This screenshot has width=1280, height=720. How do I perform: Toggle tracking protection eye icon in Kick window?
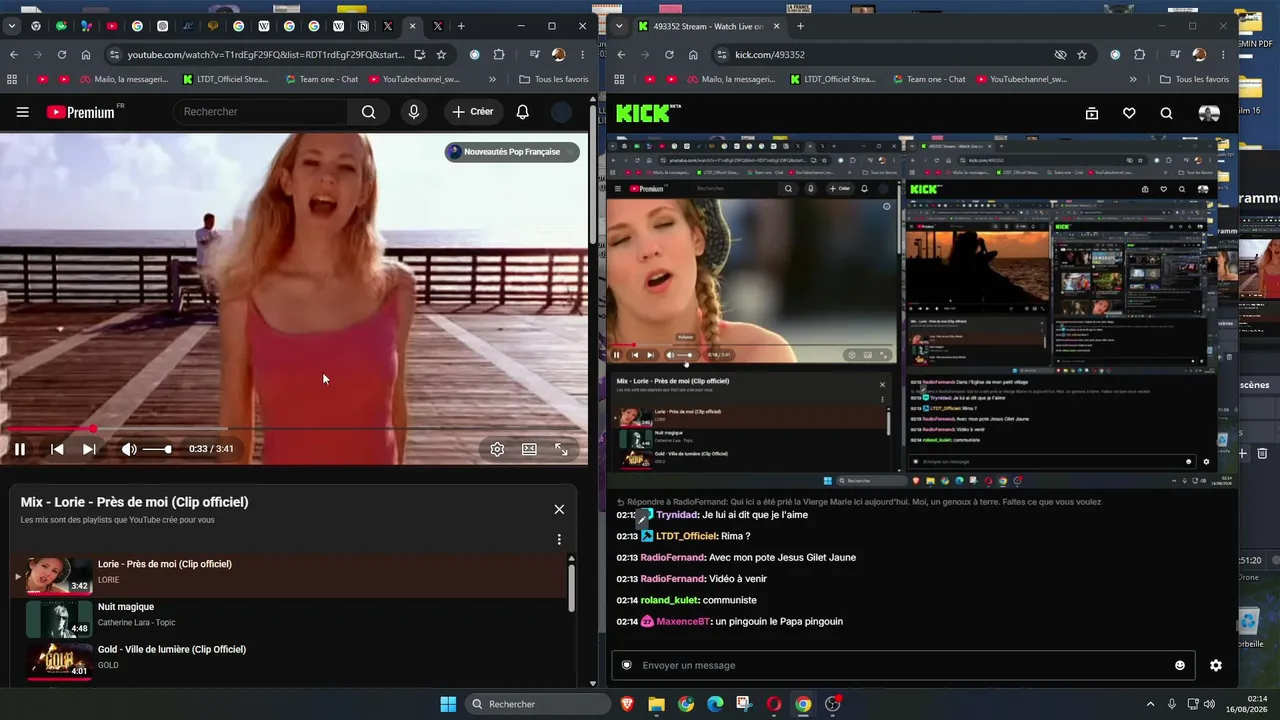(1060, 54)
